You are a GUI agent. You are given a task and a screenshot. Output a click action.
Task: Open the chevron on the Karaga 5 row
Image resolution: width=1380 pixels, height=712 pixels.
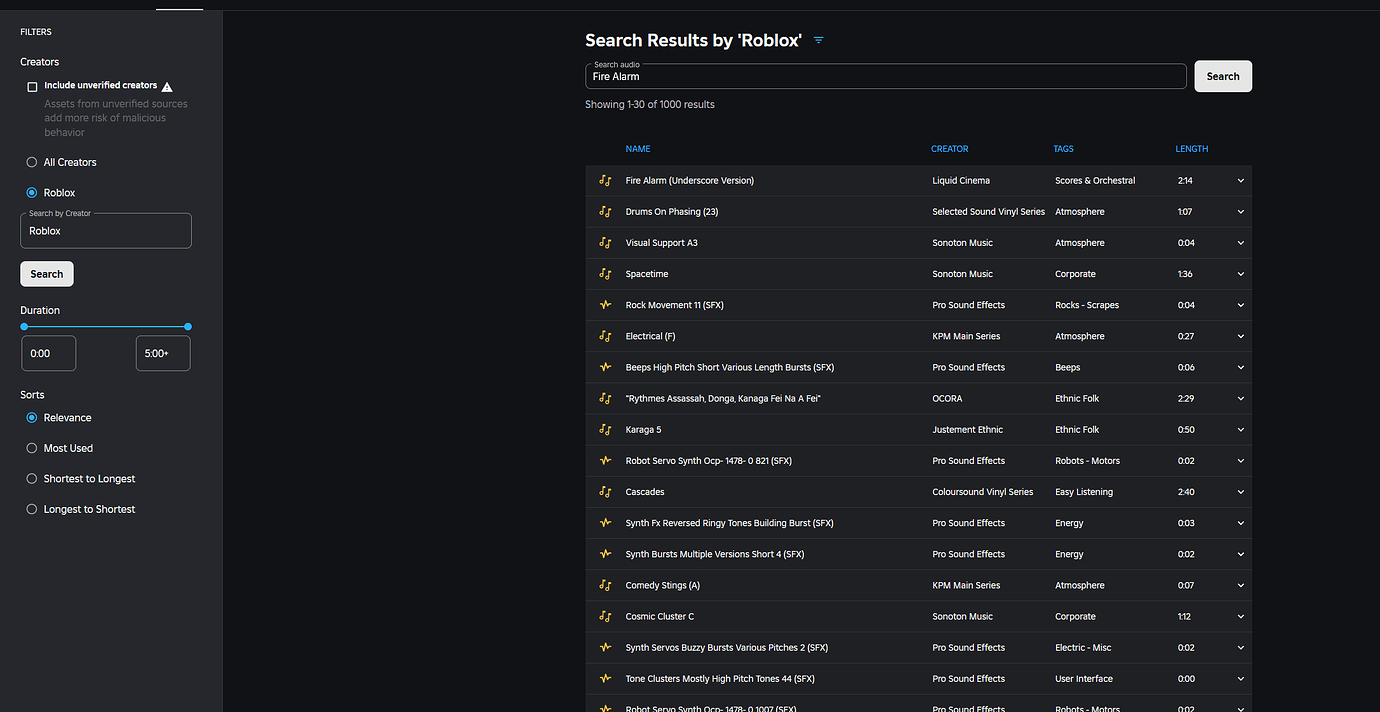tap(1240, 429)
